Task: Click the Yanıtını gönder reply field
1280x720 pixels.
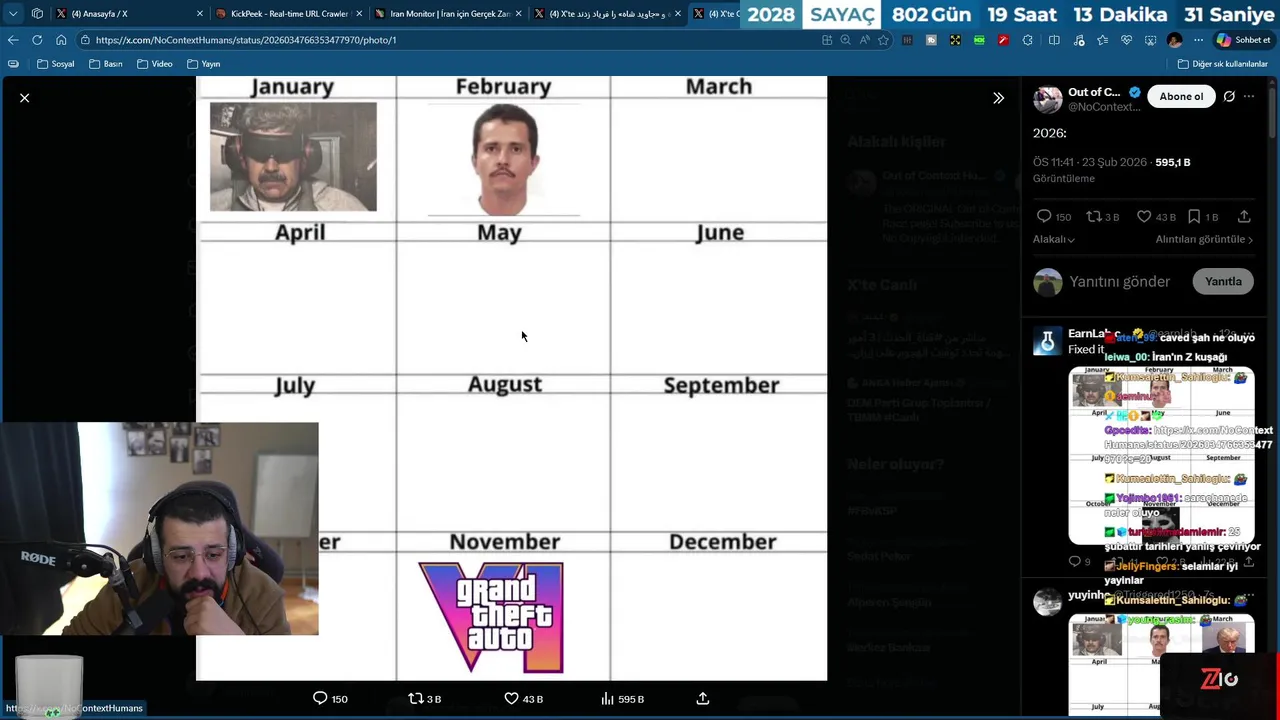Action: click(x=1120, y=282)
